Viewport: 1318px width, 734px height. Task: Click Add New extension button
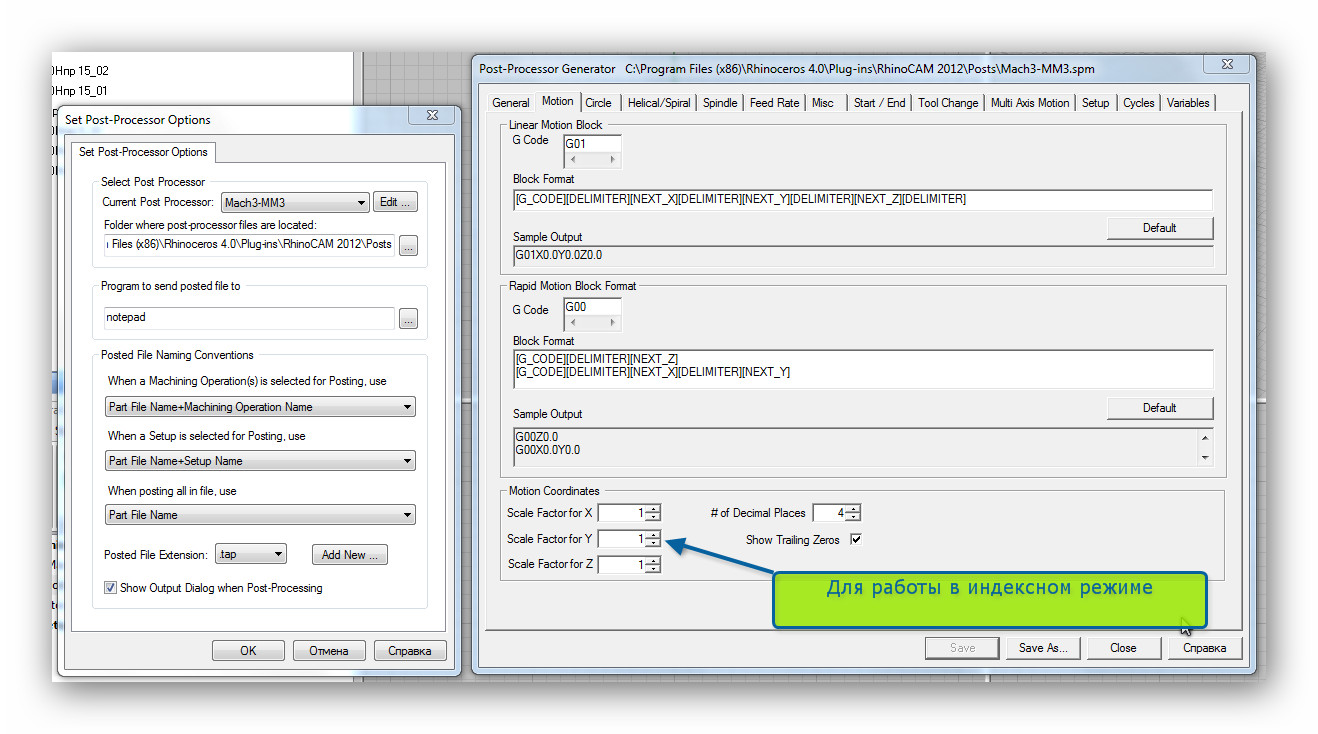350,555
